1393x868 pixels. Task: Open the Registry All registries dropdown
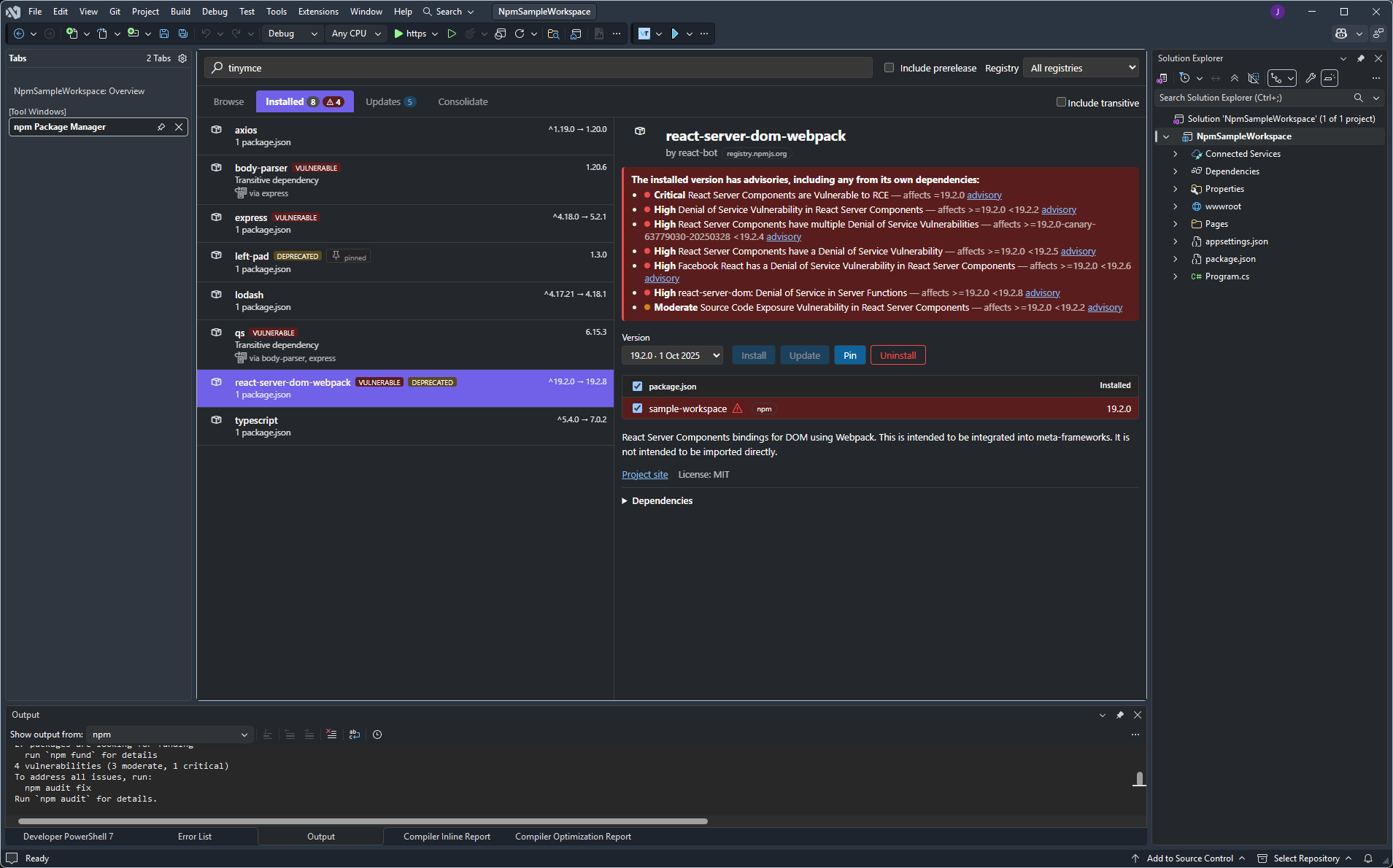[1081, 68]
